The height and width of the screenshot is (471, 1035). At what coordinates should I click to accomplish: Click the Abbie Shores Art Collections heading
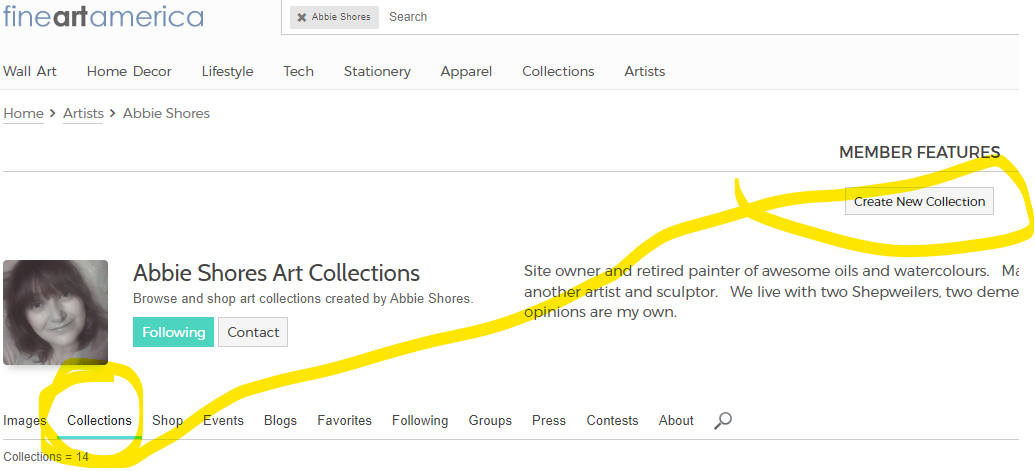(277, 272)
